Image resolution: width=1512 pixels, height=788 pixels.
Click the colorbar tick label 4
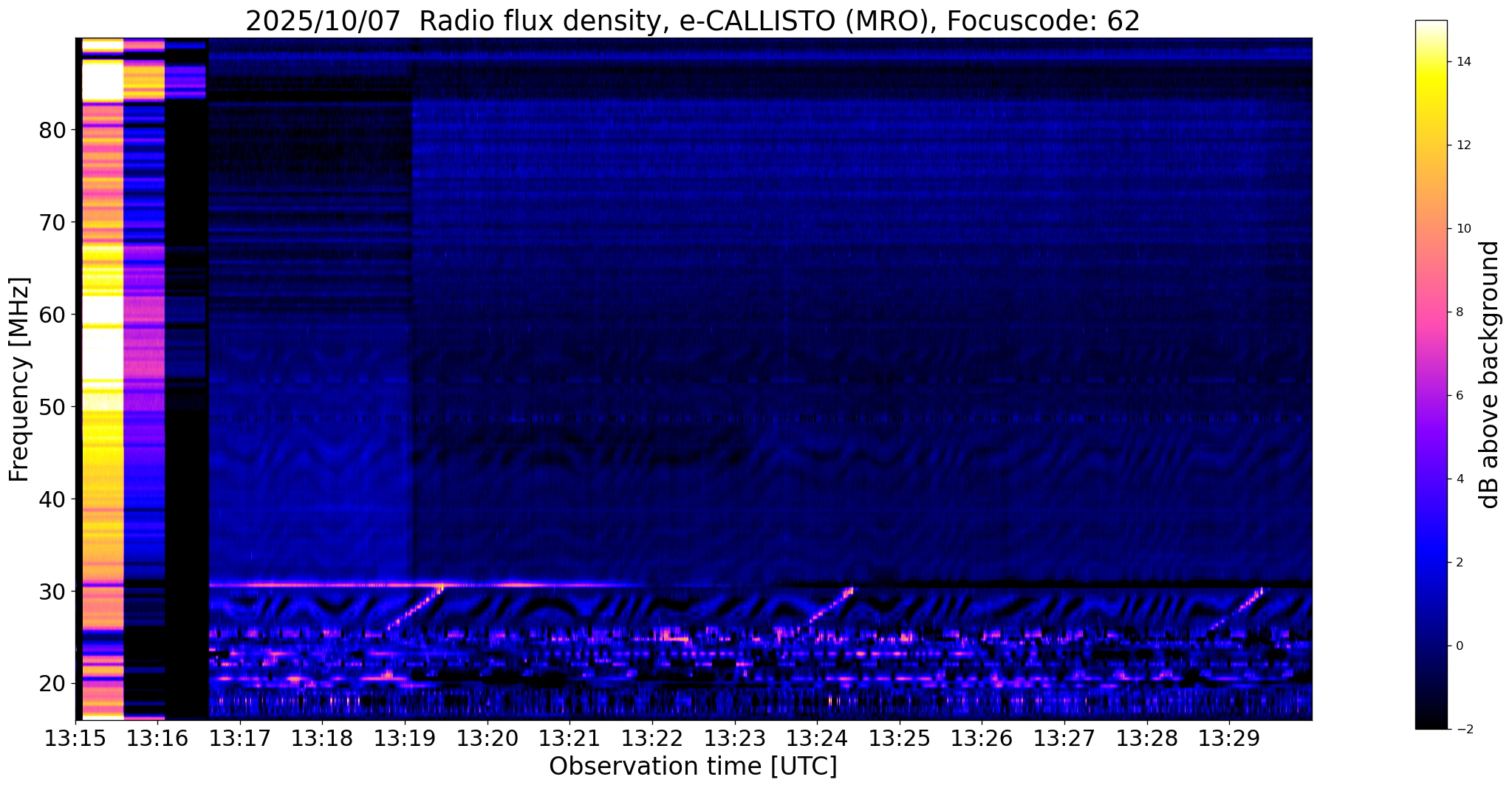tap(1459, 479)
